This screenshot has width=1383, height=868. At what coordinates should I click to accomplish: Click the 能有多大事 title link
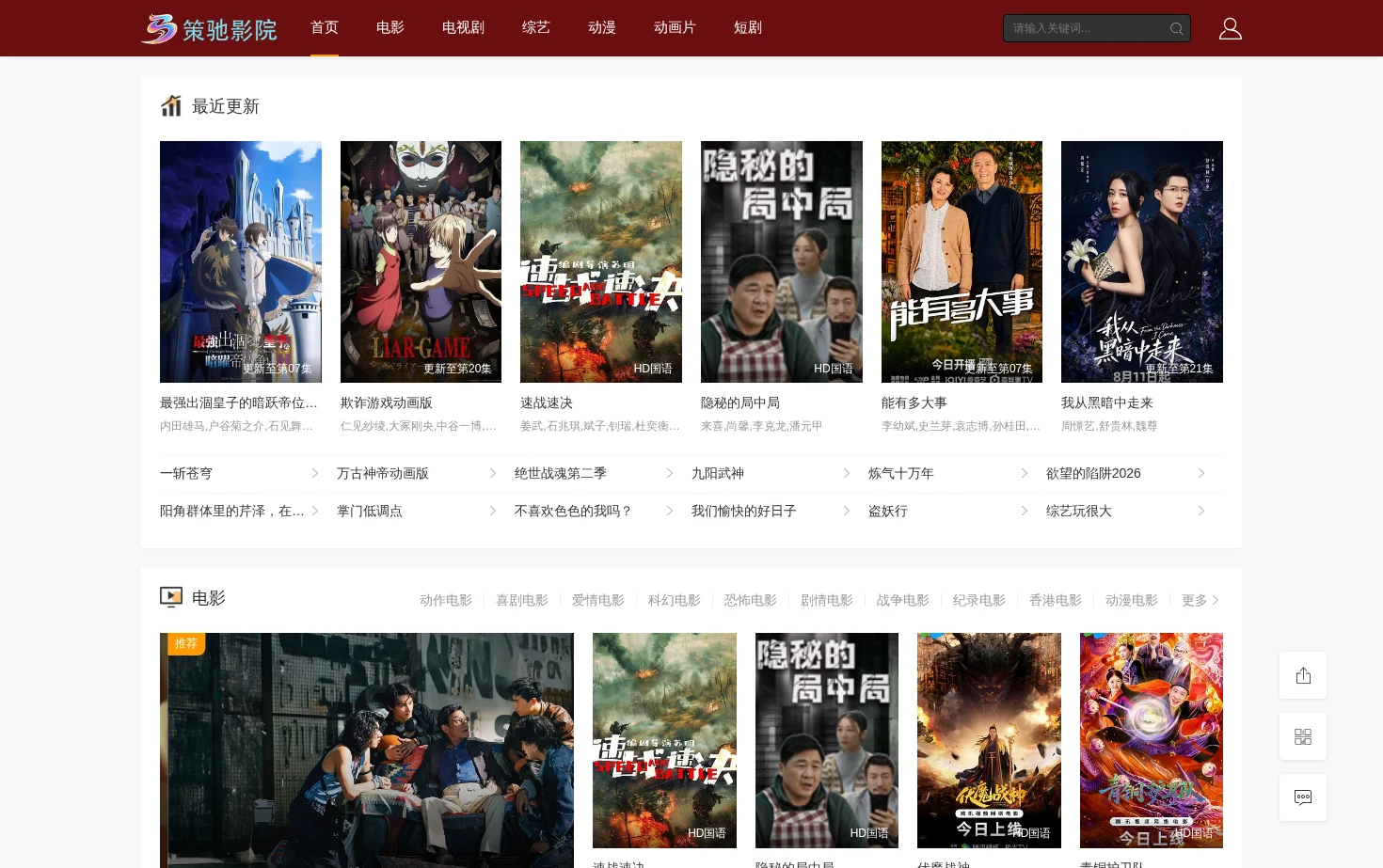click(914, 402)
